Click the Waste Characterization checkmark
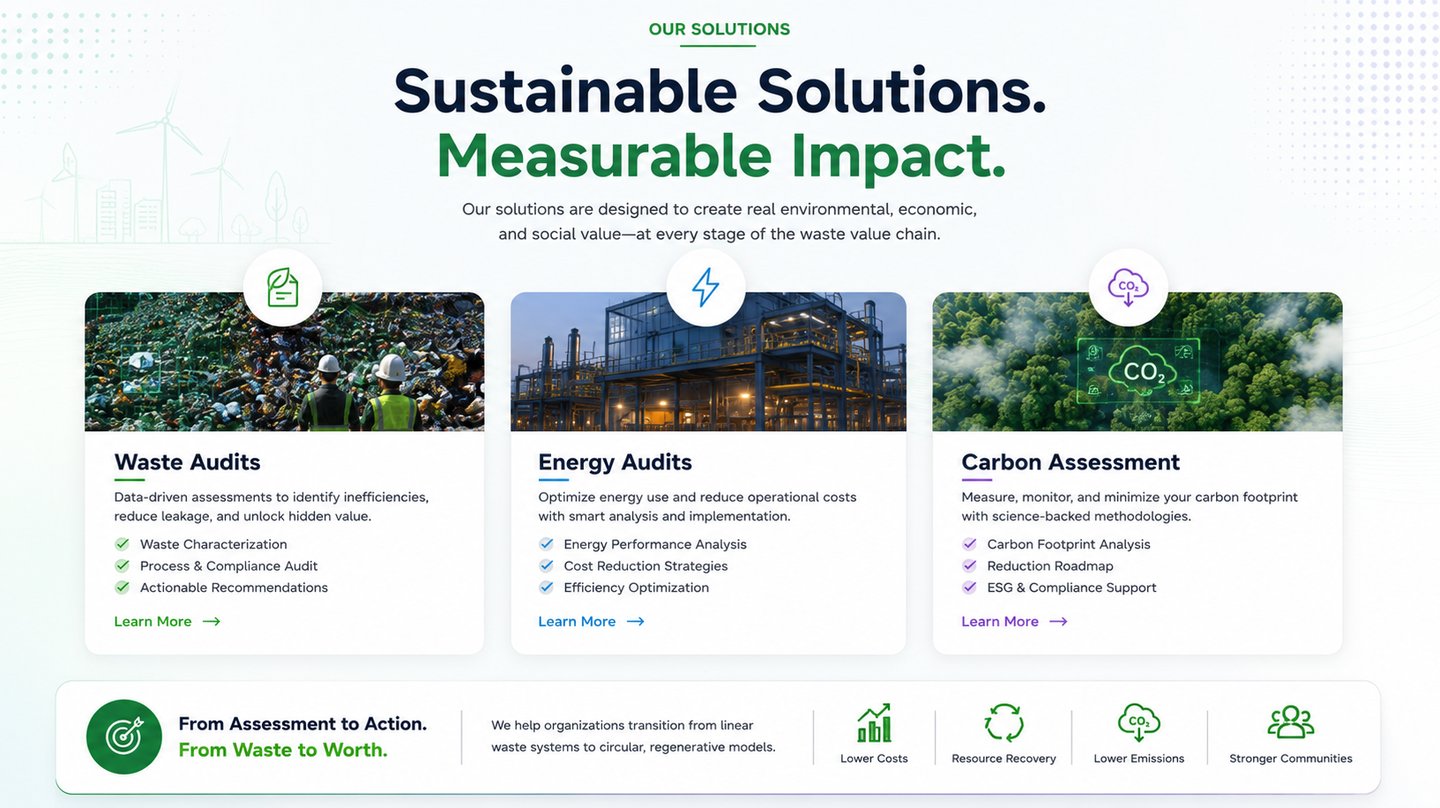1440x808 pixels. [x=122, y=544]
